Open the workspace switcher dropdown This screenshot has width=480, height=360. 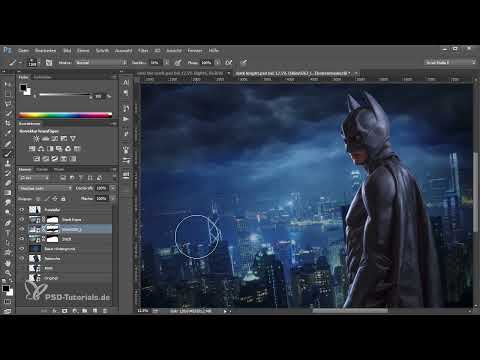pyautogui.click(x=450, y=62)
